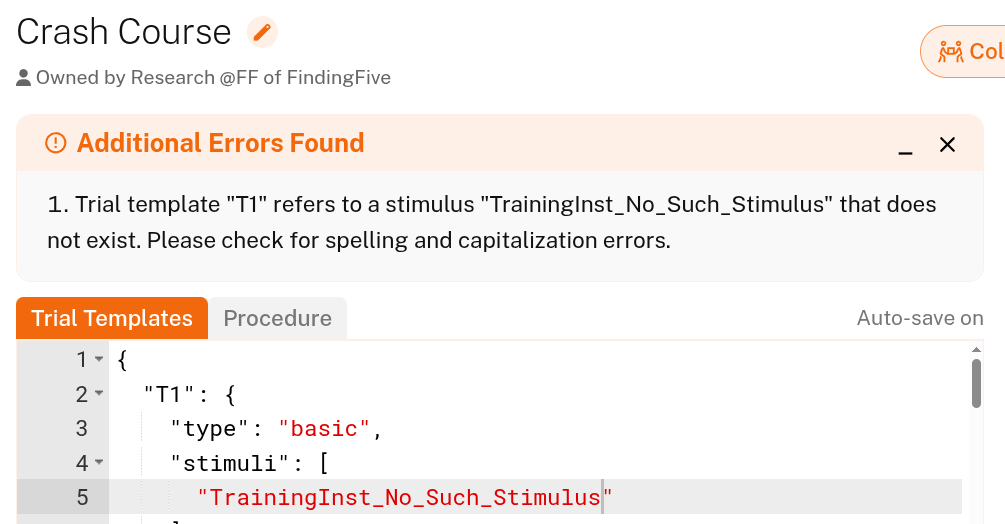Click the Auto-save on label
The height and width of the screenshot is (524, 1005).
pos(920,318)
